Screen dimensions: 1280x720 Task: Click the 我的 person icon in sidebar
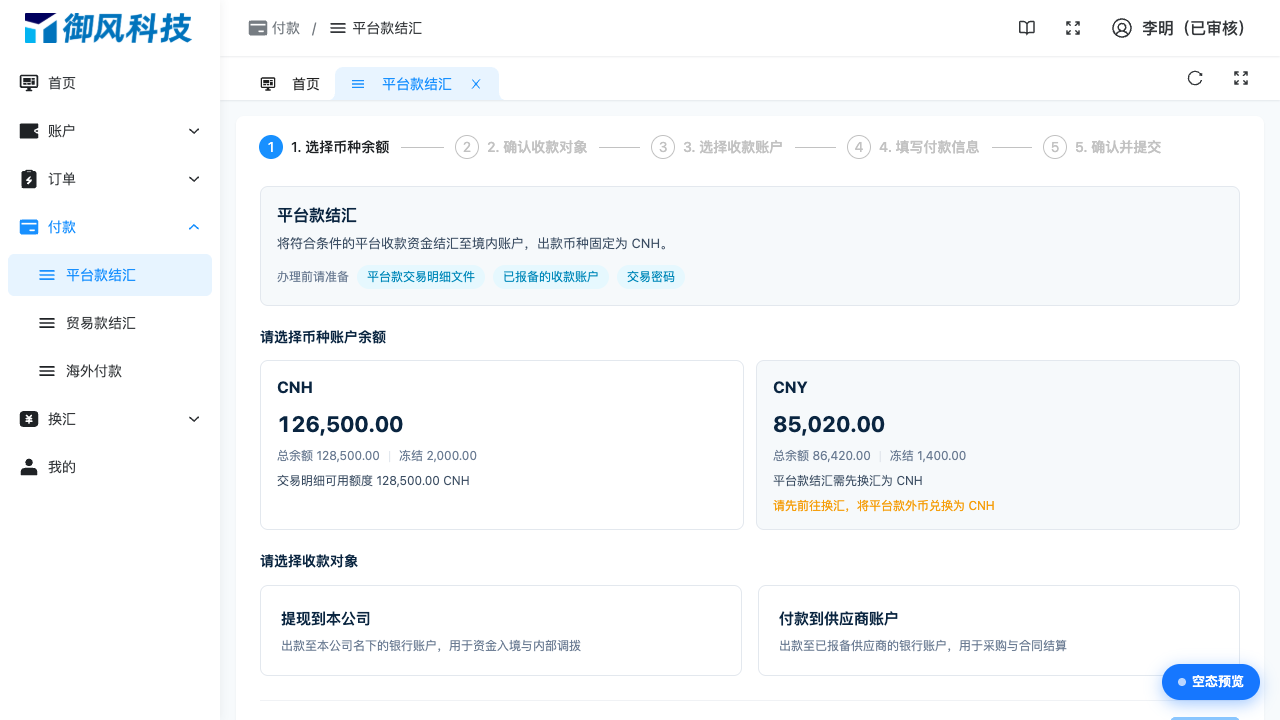click(29, 467)
